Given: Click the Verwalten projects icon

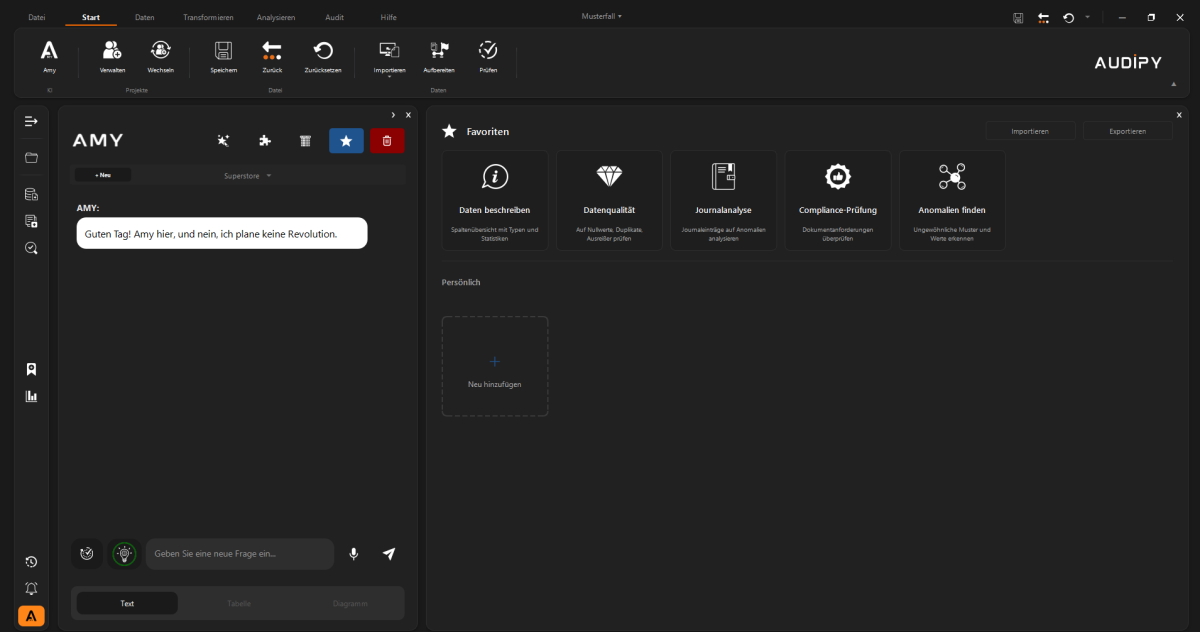Looking at the screenshot, I should (x=112, y=51).
